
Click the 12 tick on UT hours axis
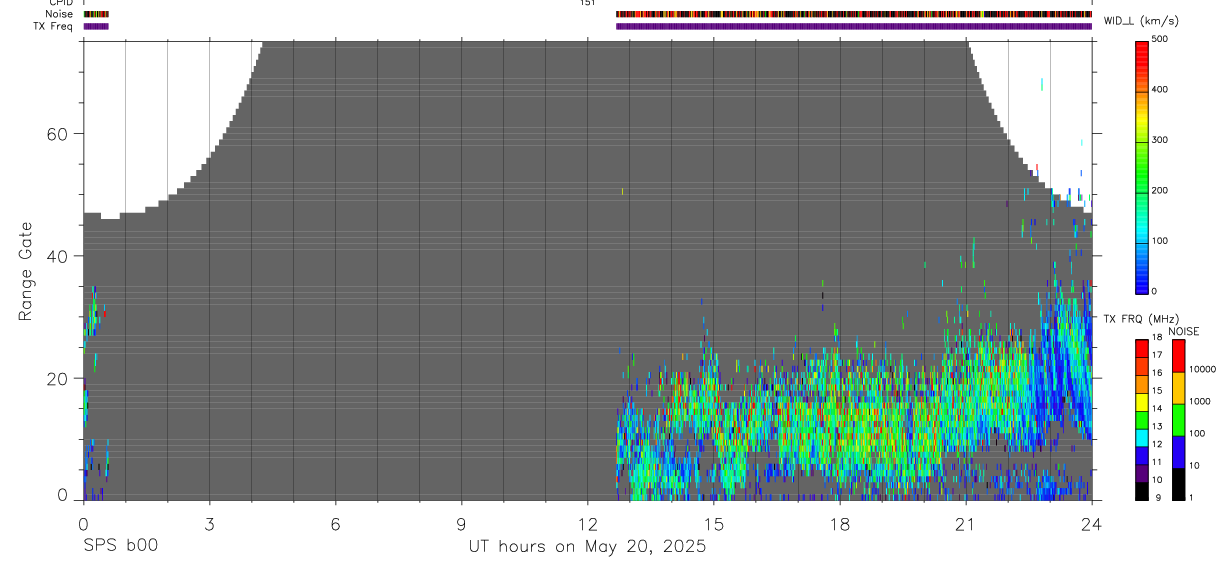point(587,523)
